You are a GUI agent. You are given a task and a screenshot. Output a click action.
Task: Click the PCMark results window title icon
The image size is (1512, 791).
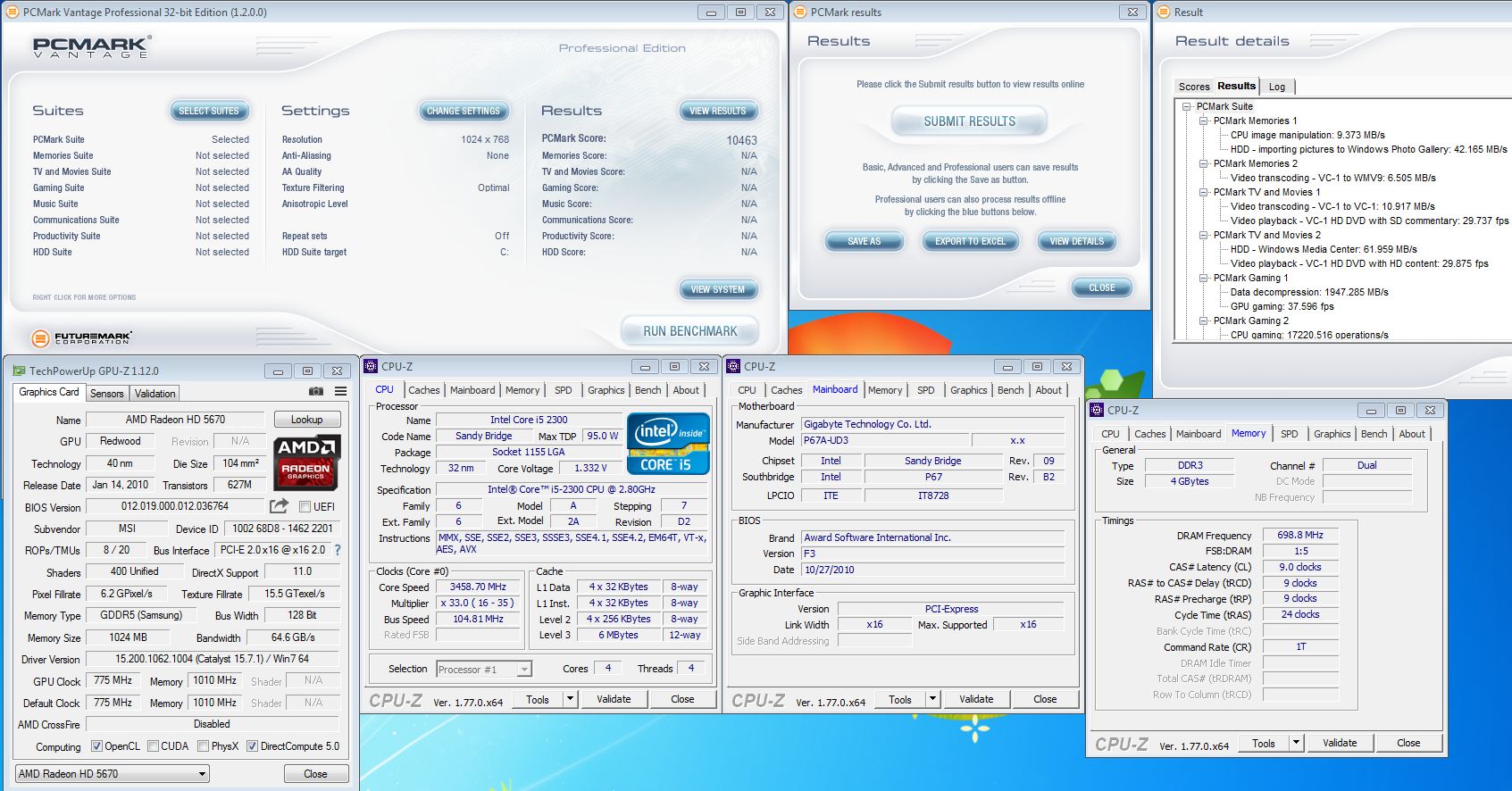point(800,12)
